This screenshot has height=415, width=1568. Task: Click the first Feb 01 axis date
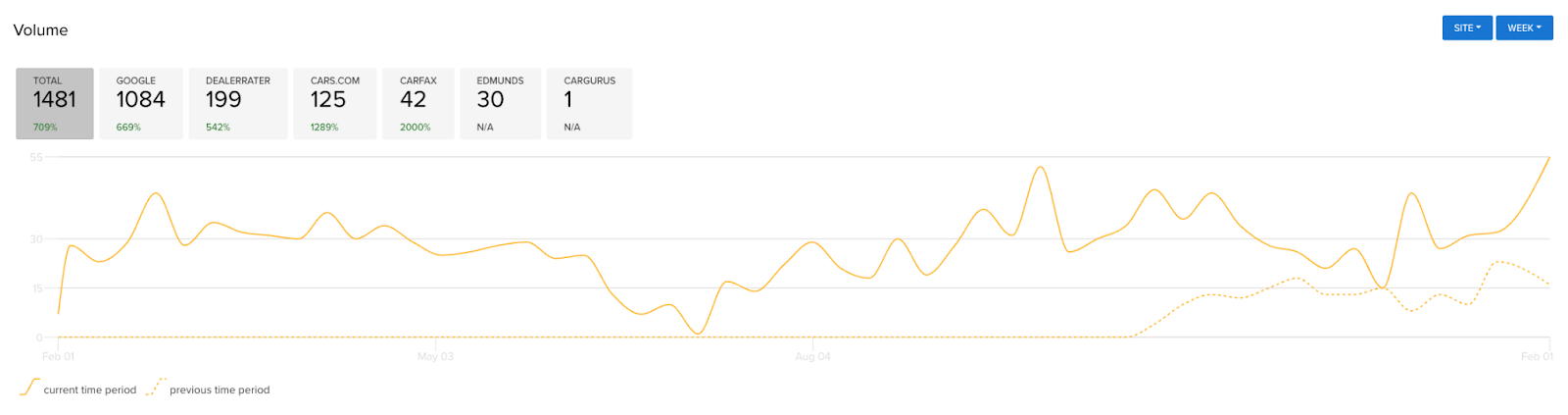[x=58, y=356]
